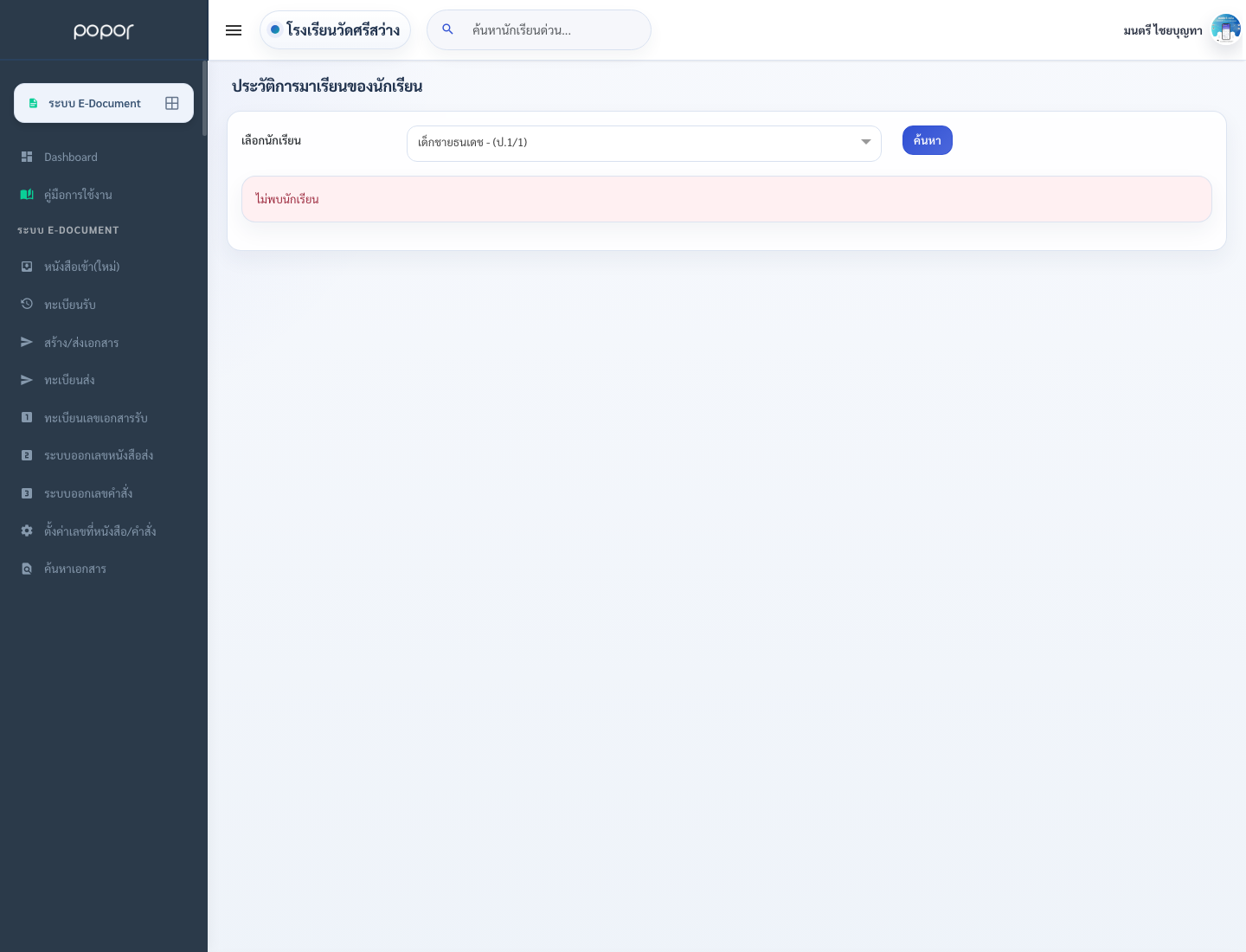Click the magnifier icon in the quick search
Screen dimensions: 1246x952
[448, 29]
